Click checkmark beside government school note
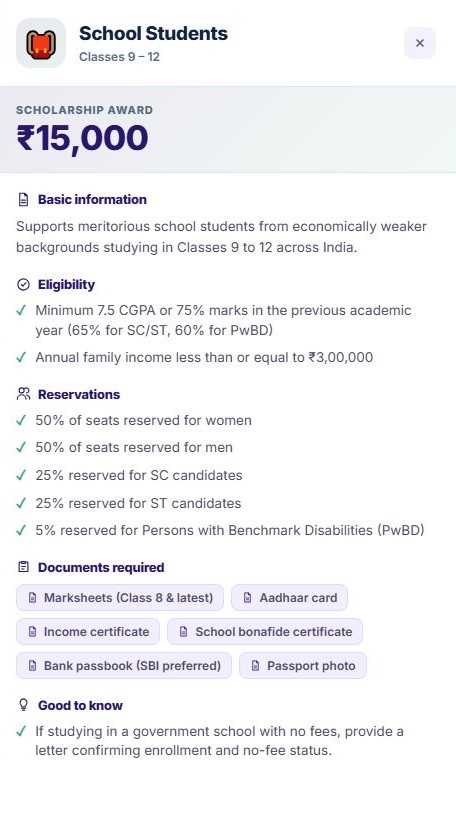This screenshot has height=819, width=456. click(21, 731)
